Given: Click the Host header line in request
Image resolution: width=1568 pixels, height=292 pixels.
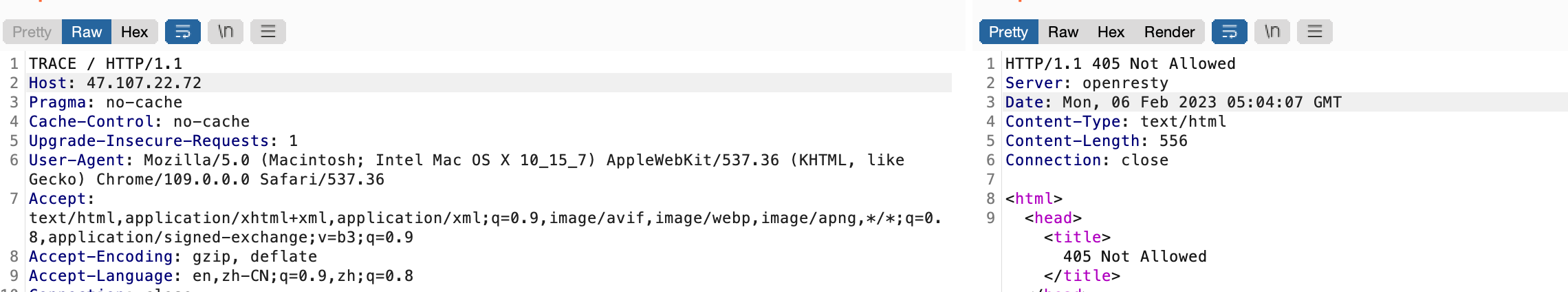Looking at the screenshot, I should pyautogui.click(x=115, y=83).
